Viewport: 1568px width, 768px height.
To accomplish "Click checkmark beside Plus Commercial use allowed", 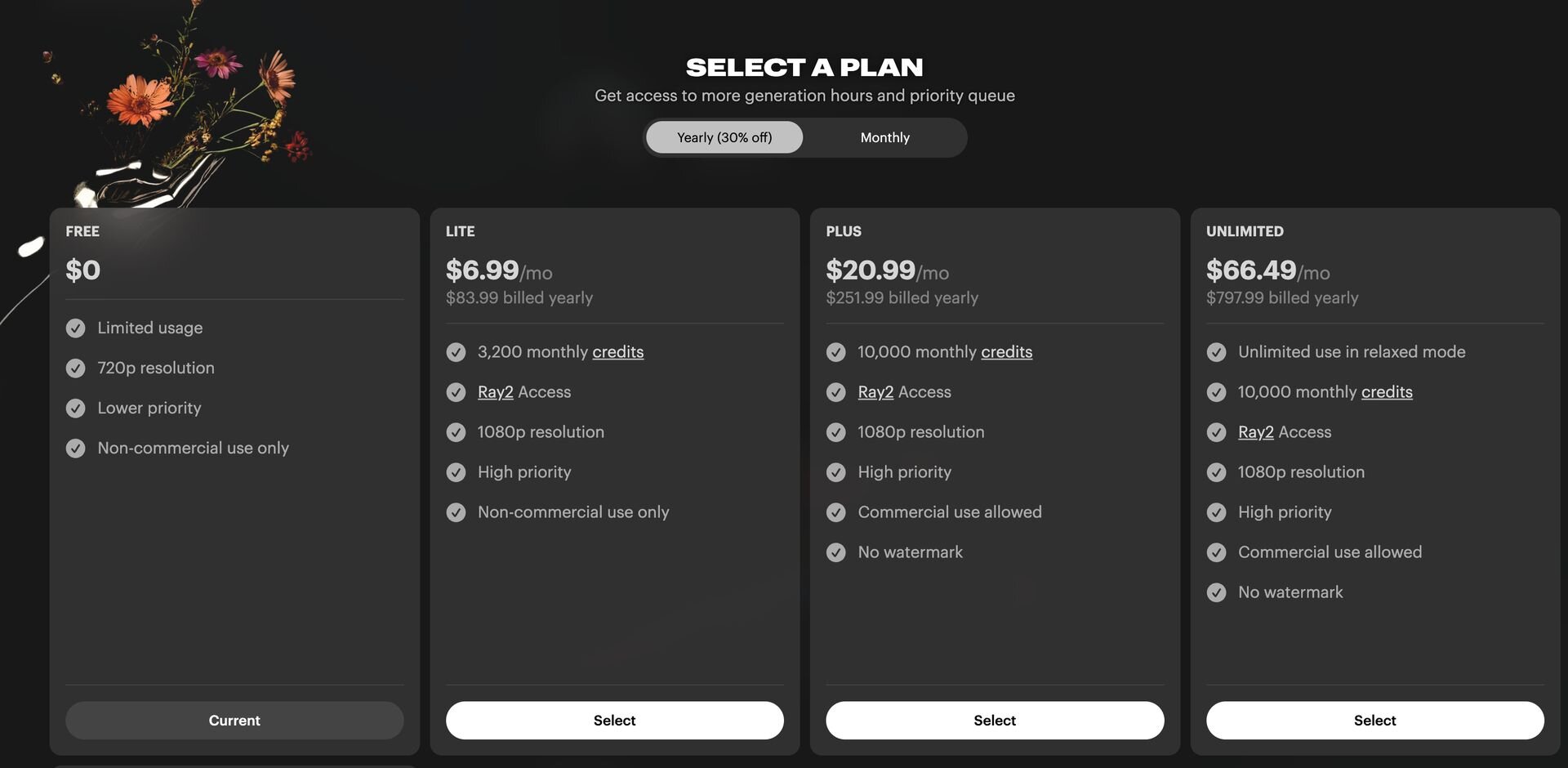I will click(835, 512).
